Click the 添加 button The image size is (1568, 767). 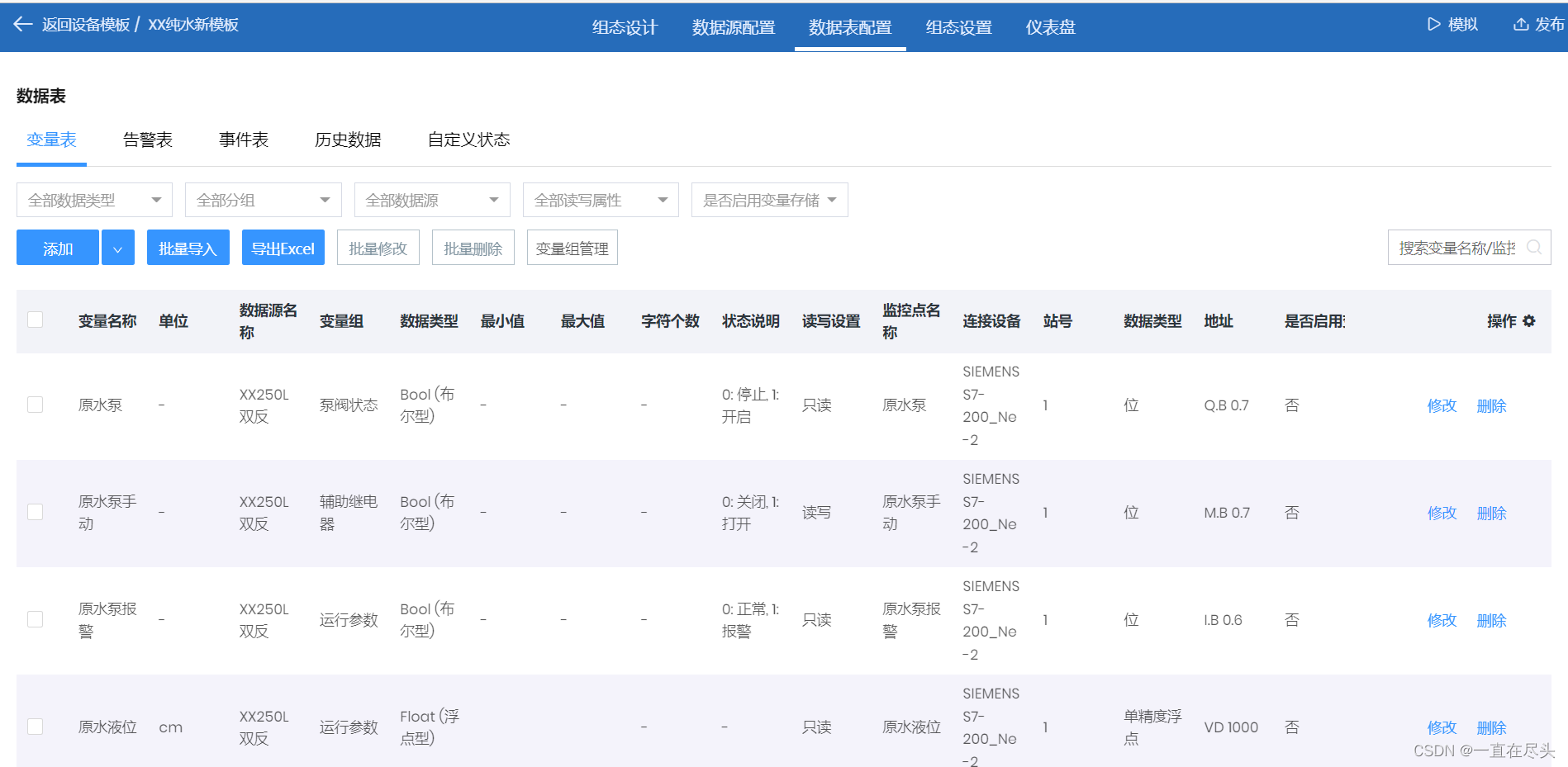(58, 248)
